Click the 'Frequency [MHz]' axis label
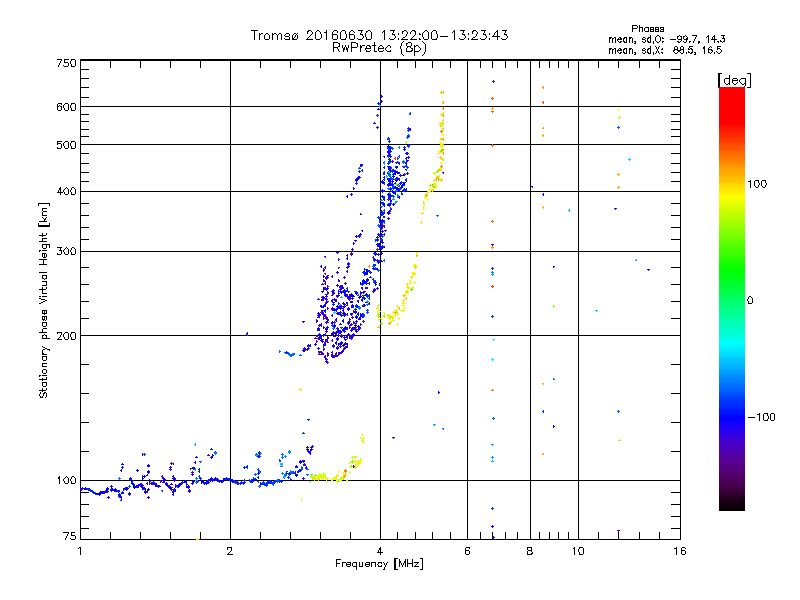The height and width of the screenshot is (600, 800). click(379, 564)
